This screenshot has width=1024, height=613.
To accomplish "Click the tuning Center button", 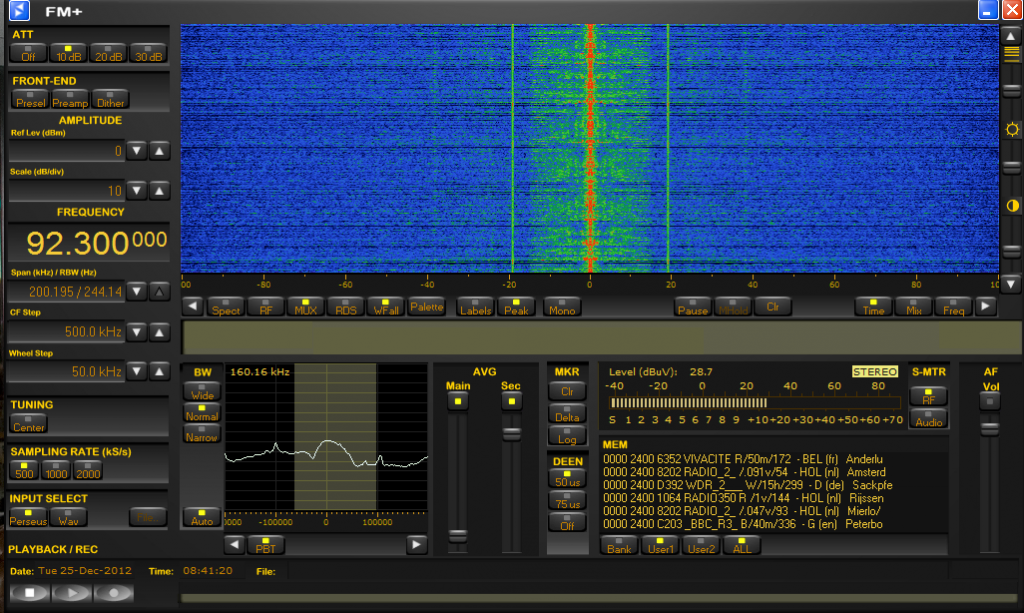I will (x=29, y=424).
